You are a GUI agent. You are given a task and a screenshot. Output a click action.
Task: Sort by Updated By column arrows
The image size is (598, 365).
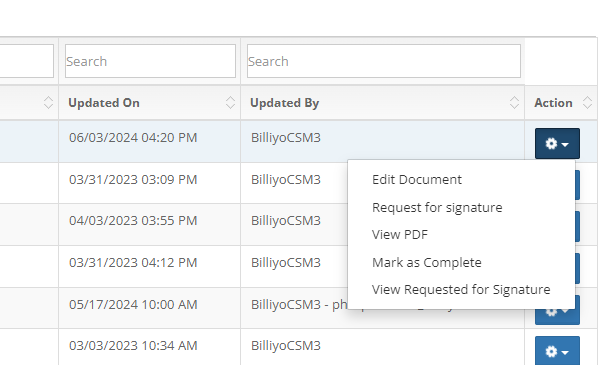514,103
